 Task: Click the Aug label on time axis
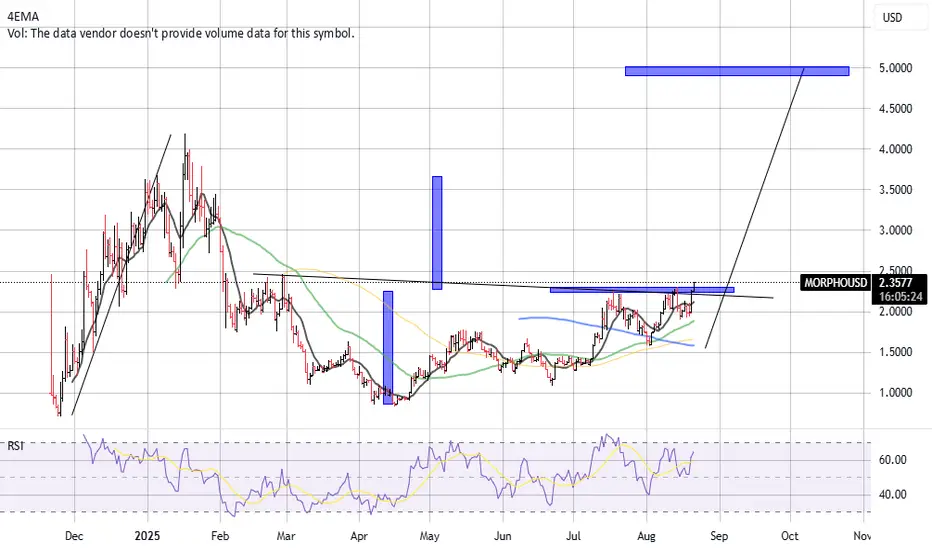[x=646, y=536]
